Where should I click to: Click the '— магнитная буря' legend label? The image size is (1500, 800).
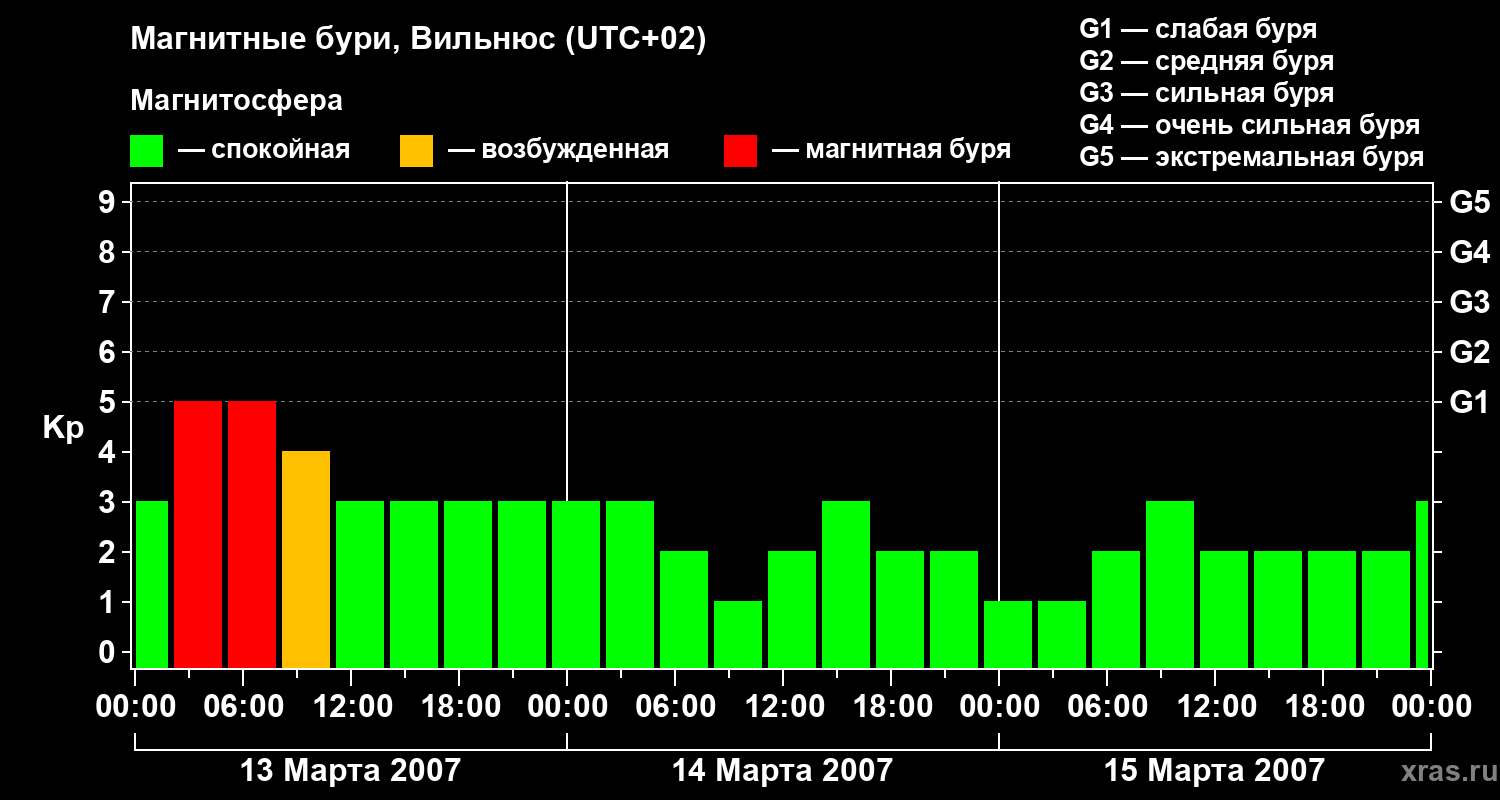pyautogui.click(x=891, y=150)
